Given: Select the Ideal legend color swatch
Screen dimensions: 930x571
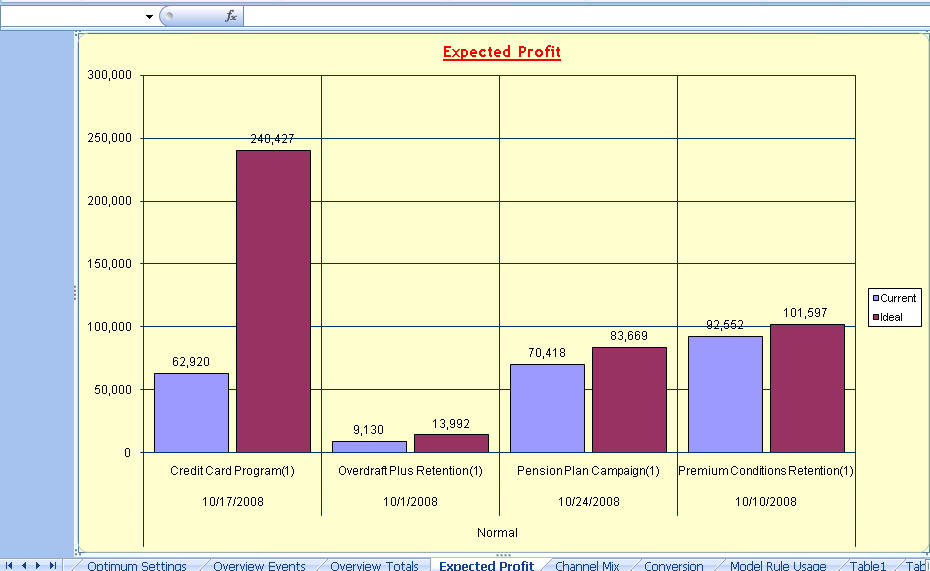Looking at the screenshot, I should (875, 317).
